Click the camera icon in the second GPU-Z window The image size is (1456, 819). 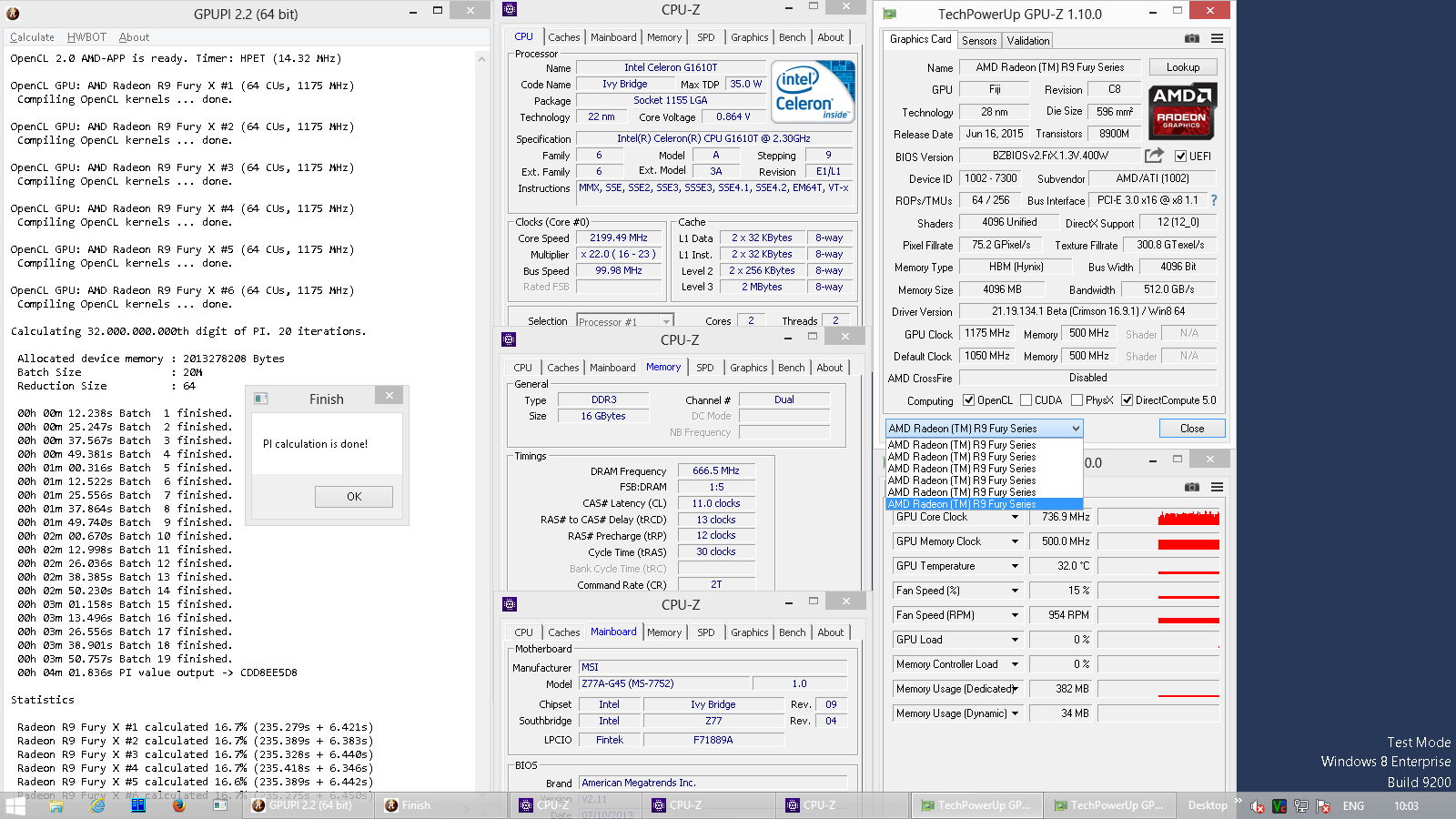click(1191, 487)
